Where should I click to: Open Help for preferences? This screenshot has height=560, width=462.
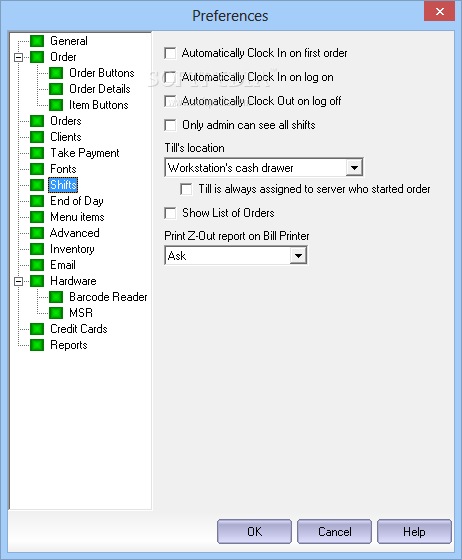pos(414,532)
